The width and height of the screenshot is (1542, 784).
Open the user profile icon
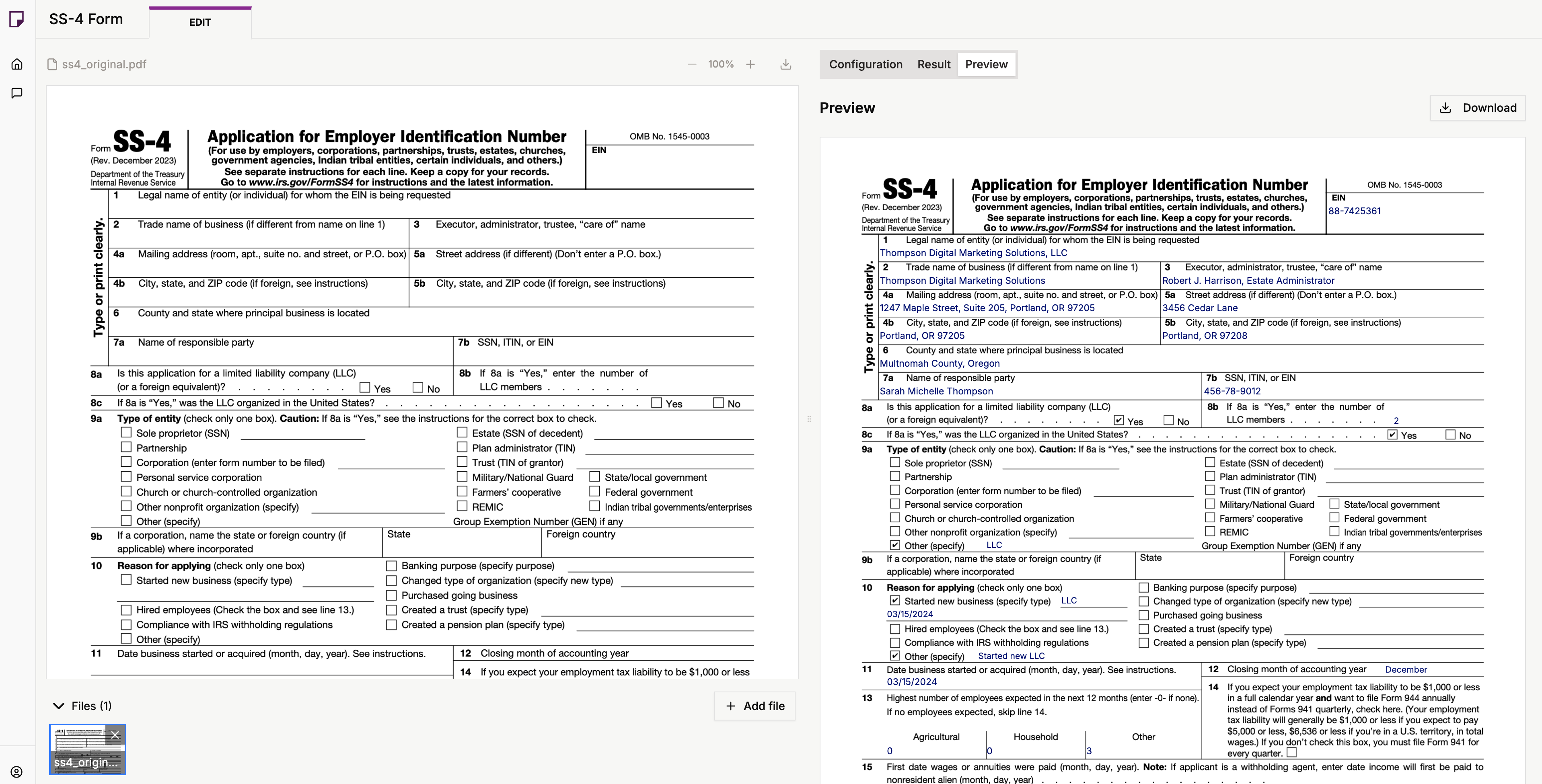17,772
